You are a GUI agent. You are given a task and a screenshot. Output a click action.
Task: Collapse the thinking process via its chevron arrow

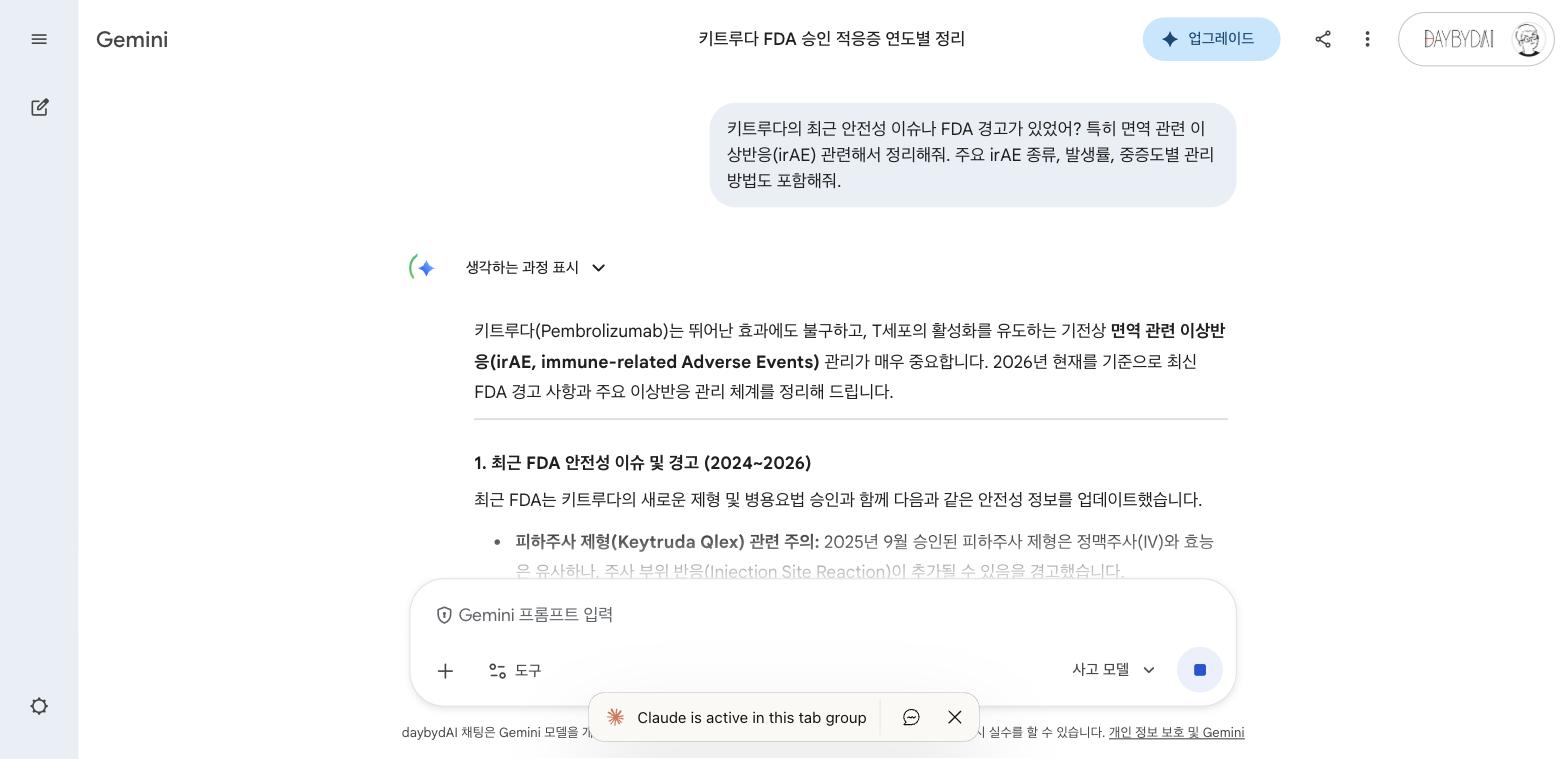[598, 268]
